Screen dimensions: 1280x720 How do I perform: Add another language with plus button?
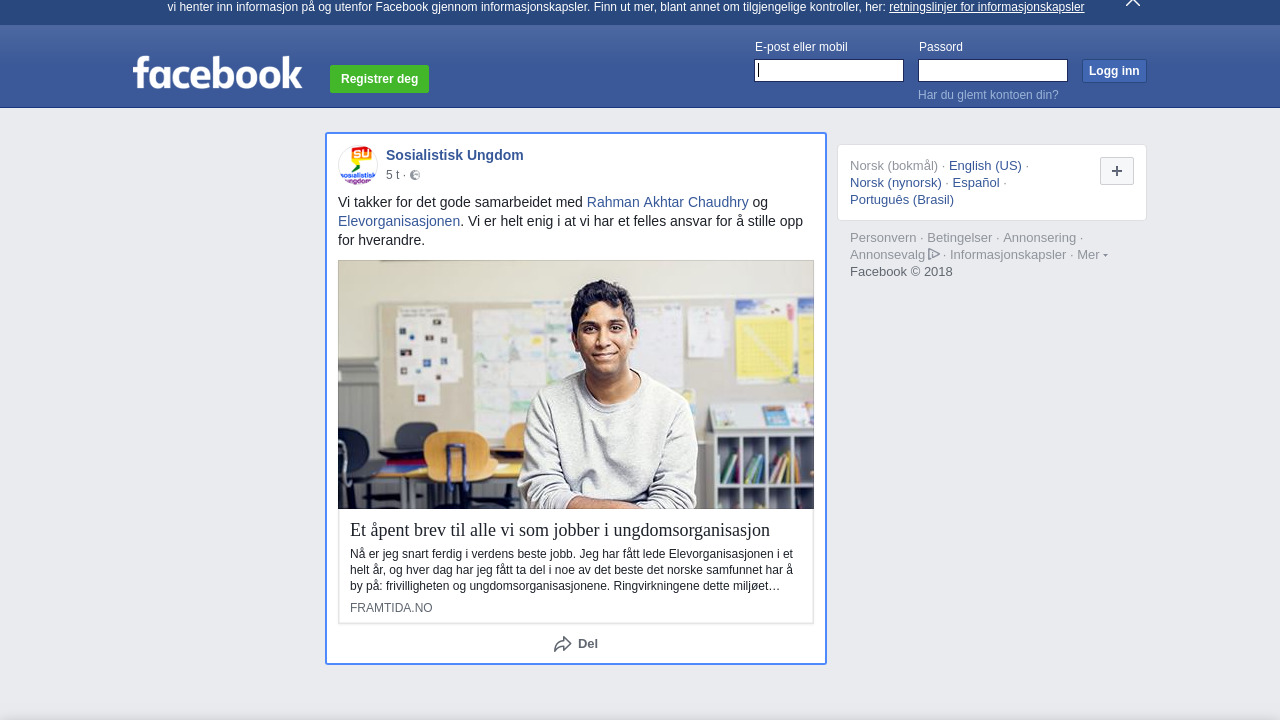point(1117,171)
